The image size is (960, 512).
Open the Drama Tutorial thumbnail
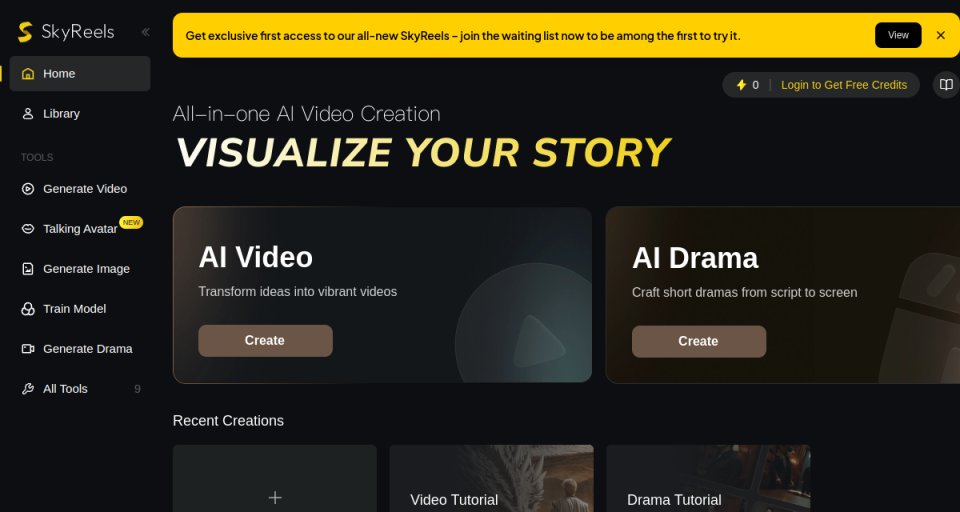point(708,479)
